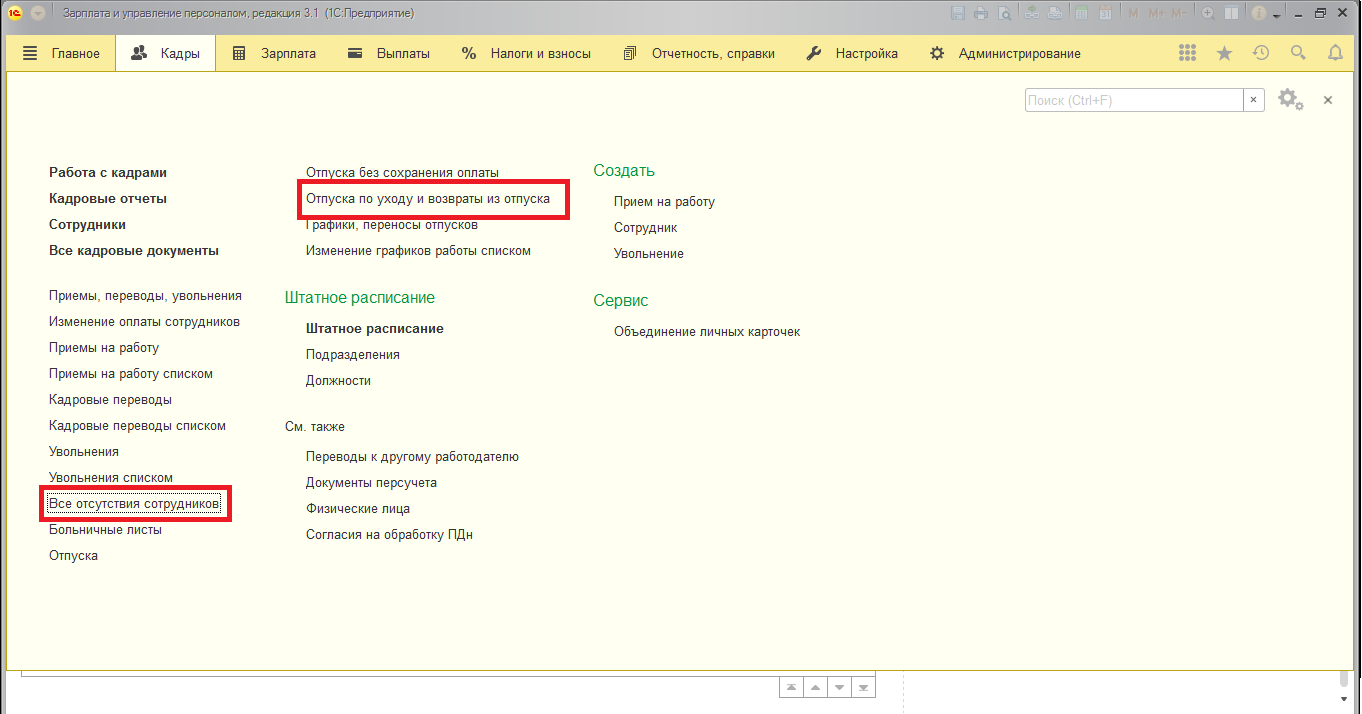Open Все отсутствия сотрудников
1362x714 pixels.
(x=134, y=503)
